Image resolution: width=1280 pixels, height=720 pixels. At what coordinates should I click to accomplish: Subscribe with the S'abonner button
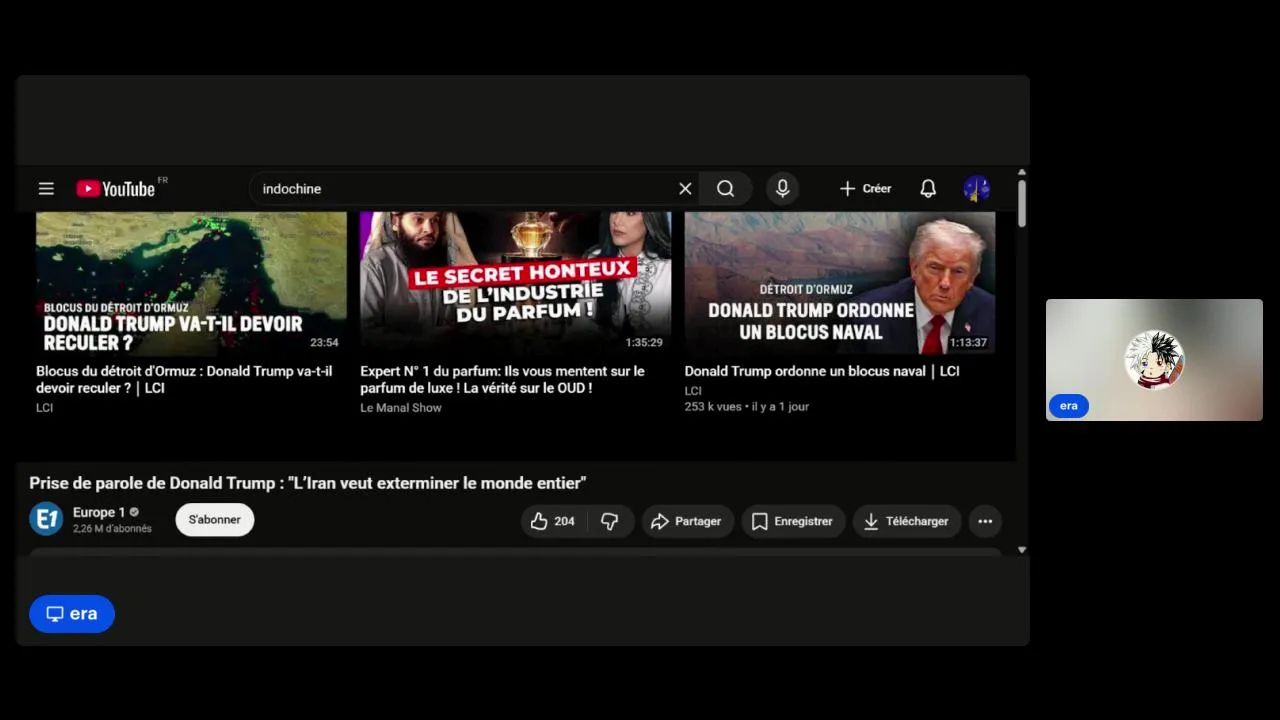point(215,520)
